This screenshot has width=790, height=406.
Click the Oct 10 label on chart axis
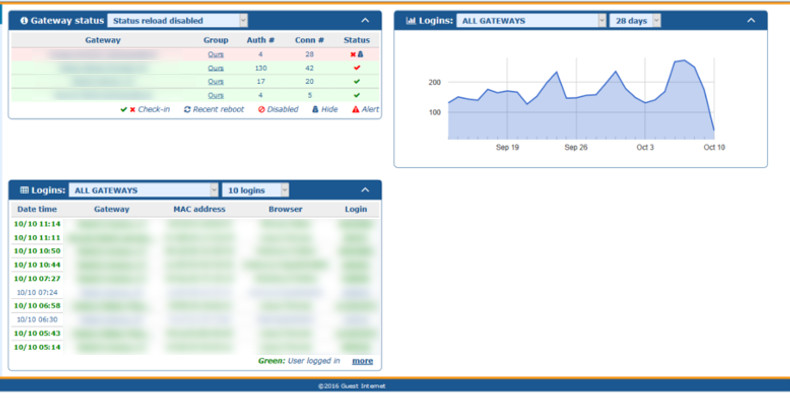(x=714, y=148)
